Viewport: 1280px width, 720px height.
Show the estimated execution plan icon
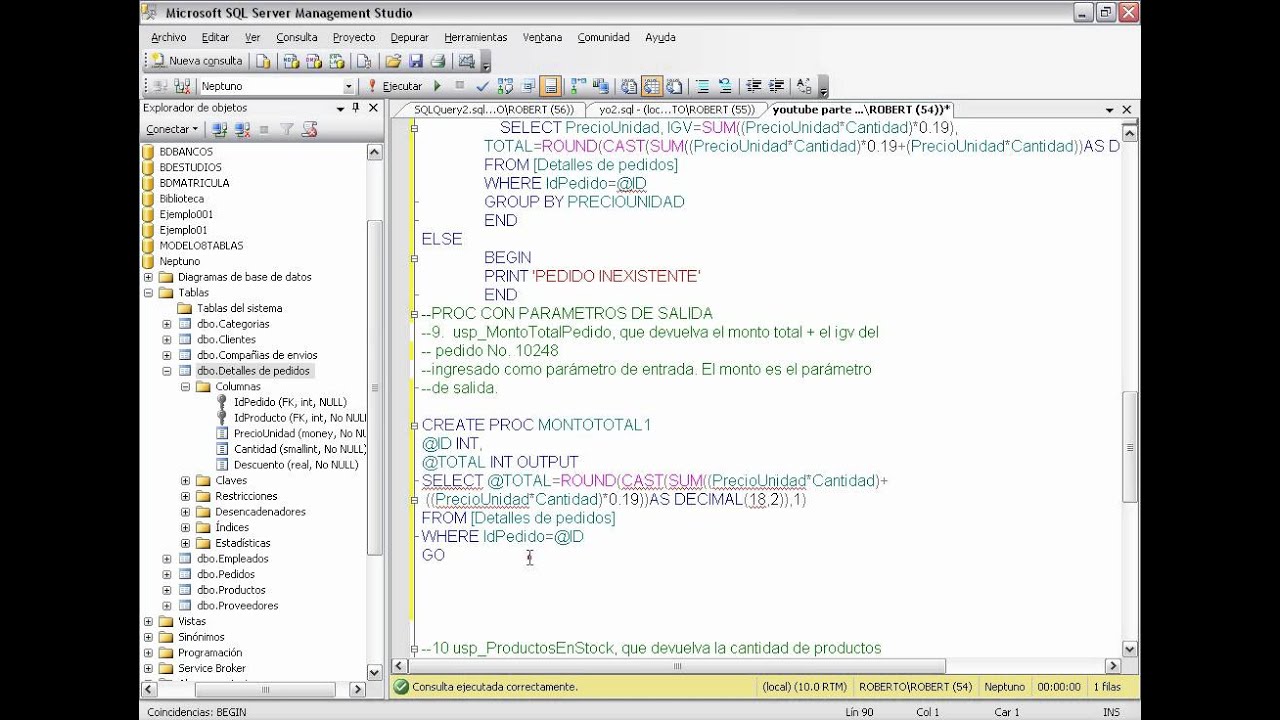[505, 87]
